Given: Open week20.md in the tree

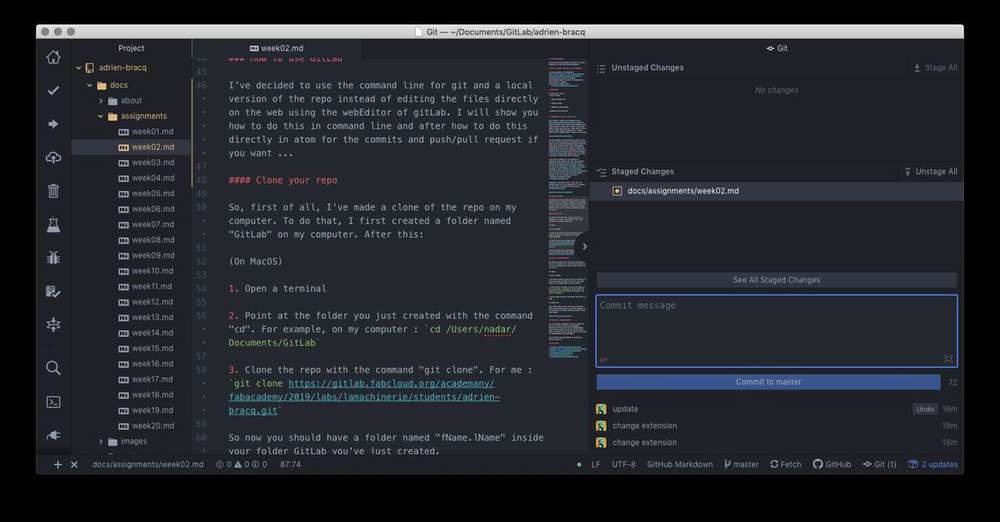Looking at the screenshot, I should tap(145, 426).
